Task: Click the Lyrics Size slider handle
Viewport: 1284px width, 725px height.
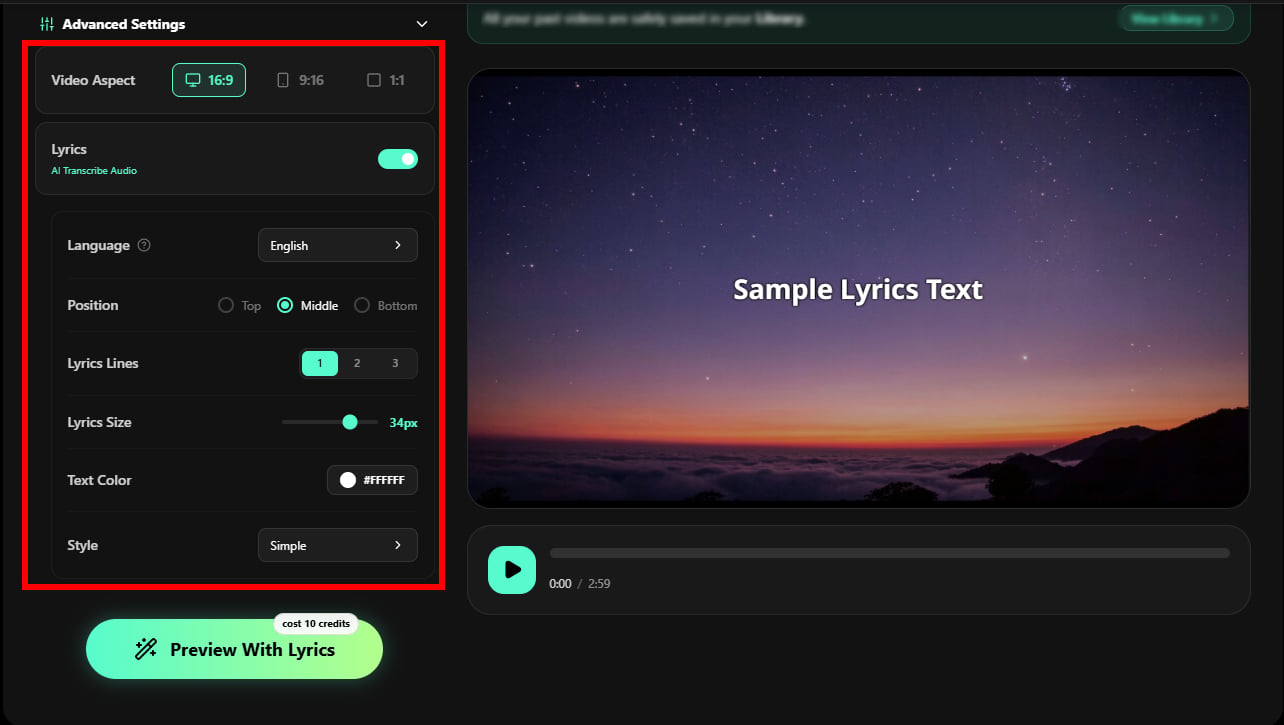Action: point(350,422)
